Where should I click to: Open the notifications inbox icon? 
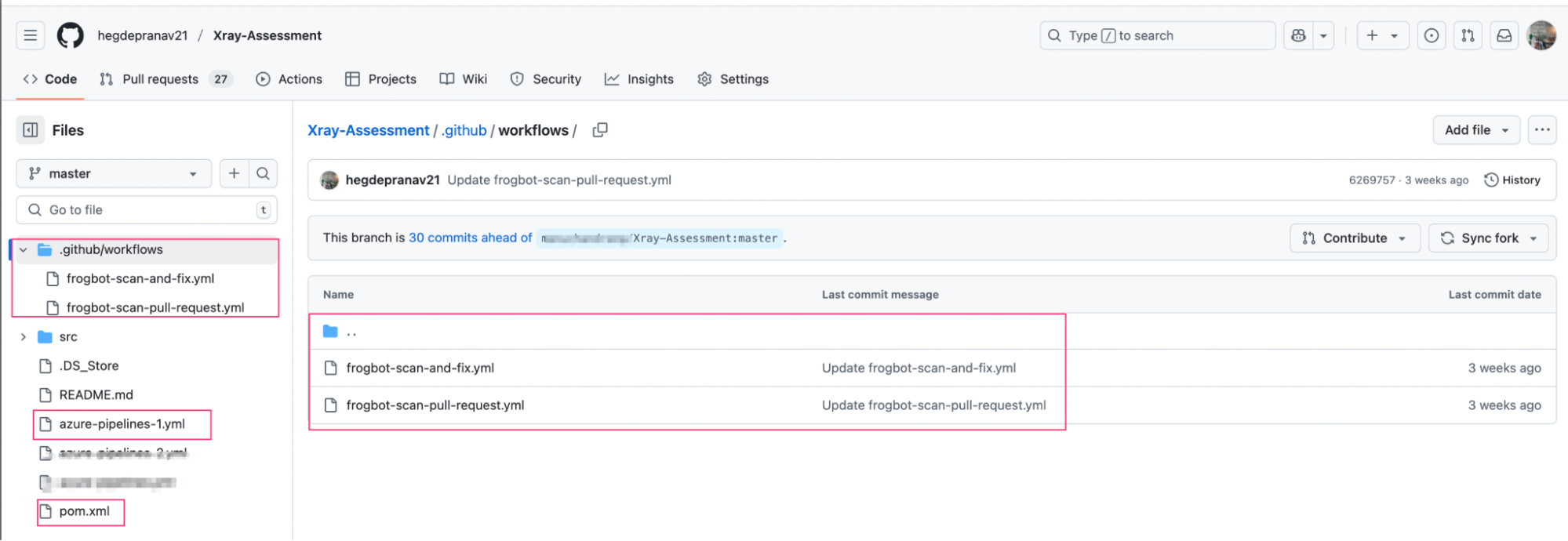tap(1504, 35)
